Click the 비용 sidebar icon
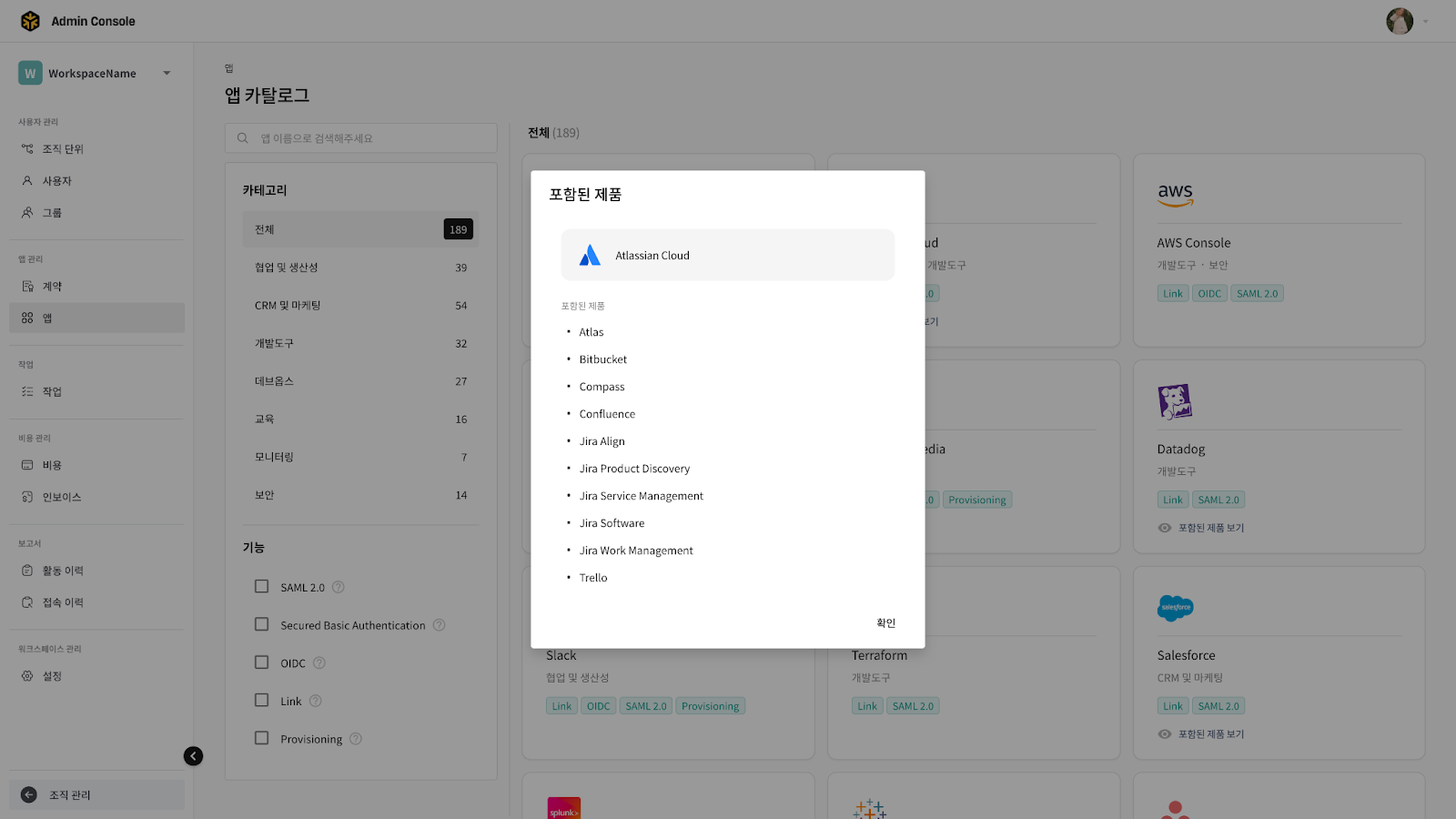This screenshot has width=1456, height=819. (27, 465)
